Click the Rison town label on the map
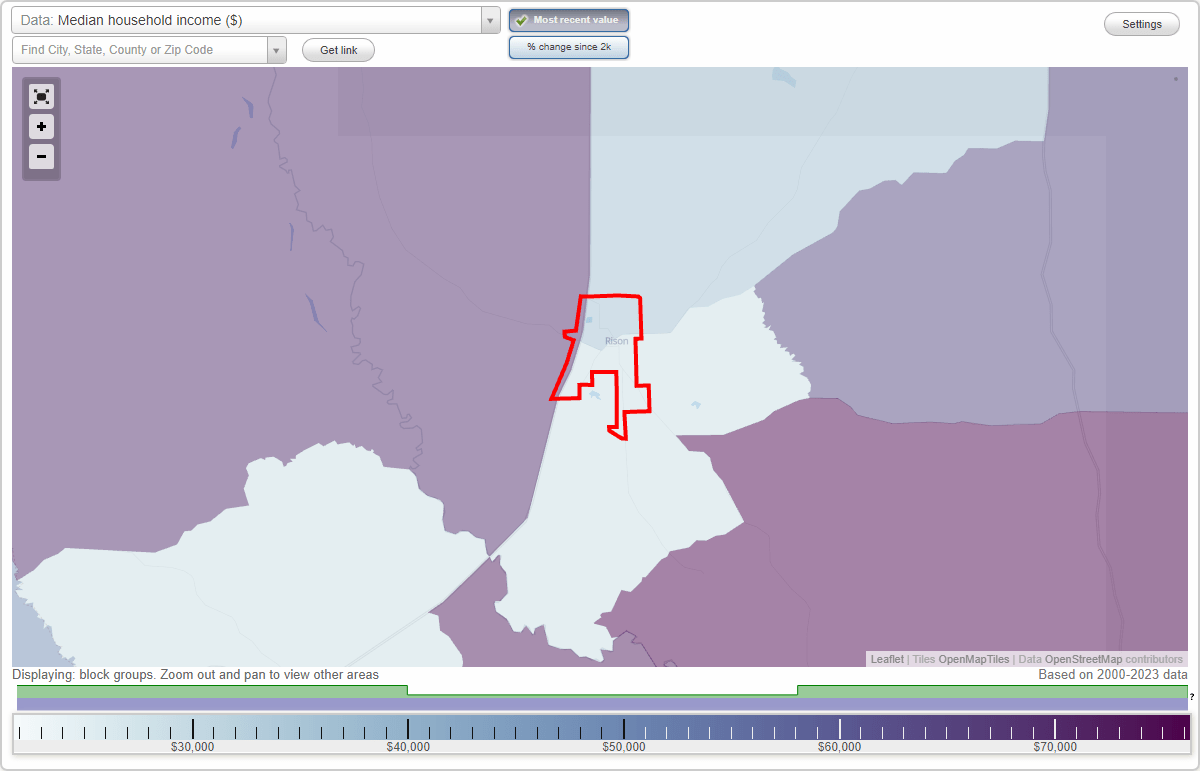The image size is (1200, 771). coord(615,340)
